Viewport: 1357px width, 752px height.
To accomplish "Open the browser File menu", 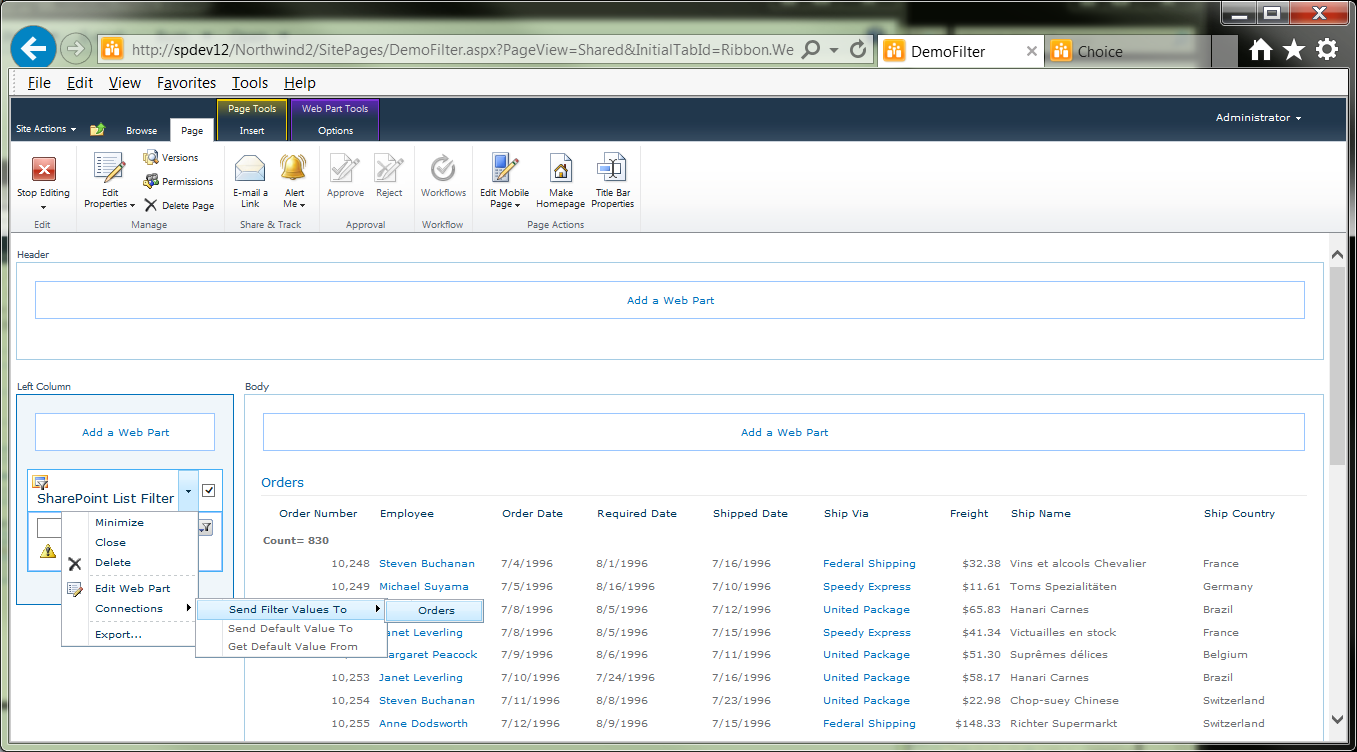I will pos(39,83).
